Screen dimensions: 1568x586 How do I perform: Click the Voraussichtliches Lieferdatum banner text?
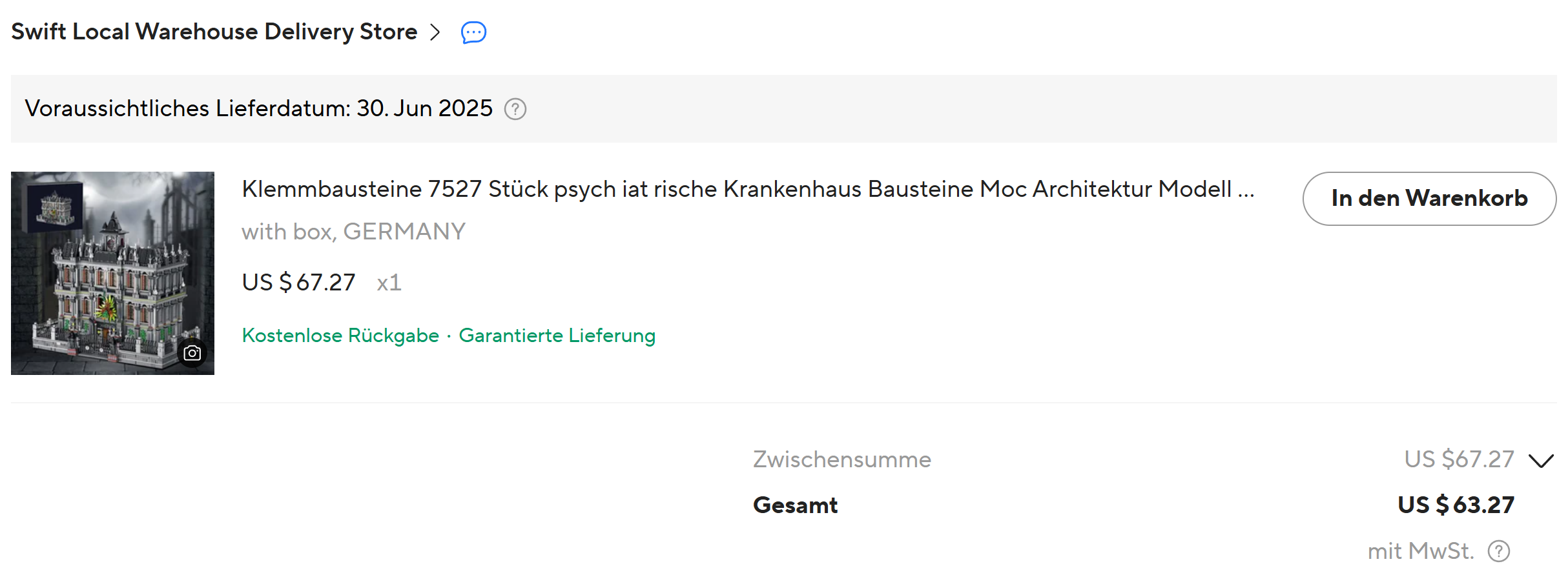pos(258,108)
